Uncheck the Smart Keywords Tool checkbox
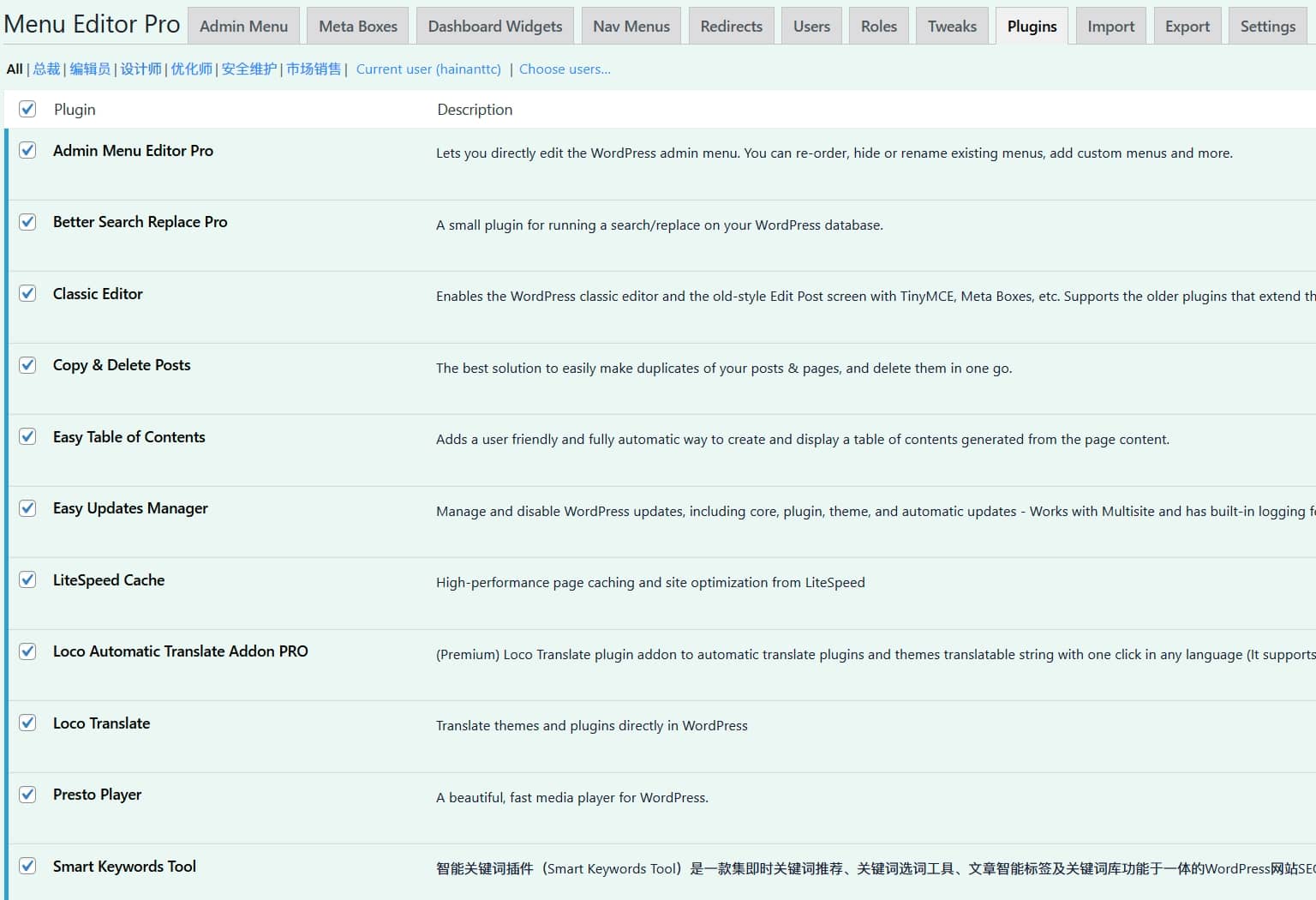Screen dimensions: 1316x900 pyautogui.click(x=27, y=867)
